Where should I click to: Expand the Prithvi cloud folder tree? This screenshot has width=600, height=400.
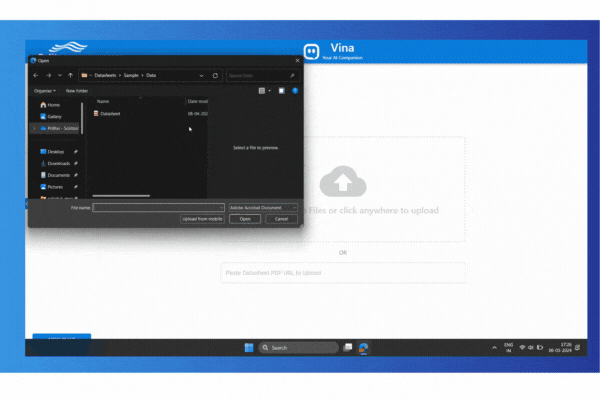click(x=35, y=128)
